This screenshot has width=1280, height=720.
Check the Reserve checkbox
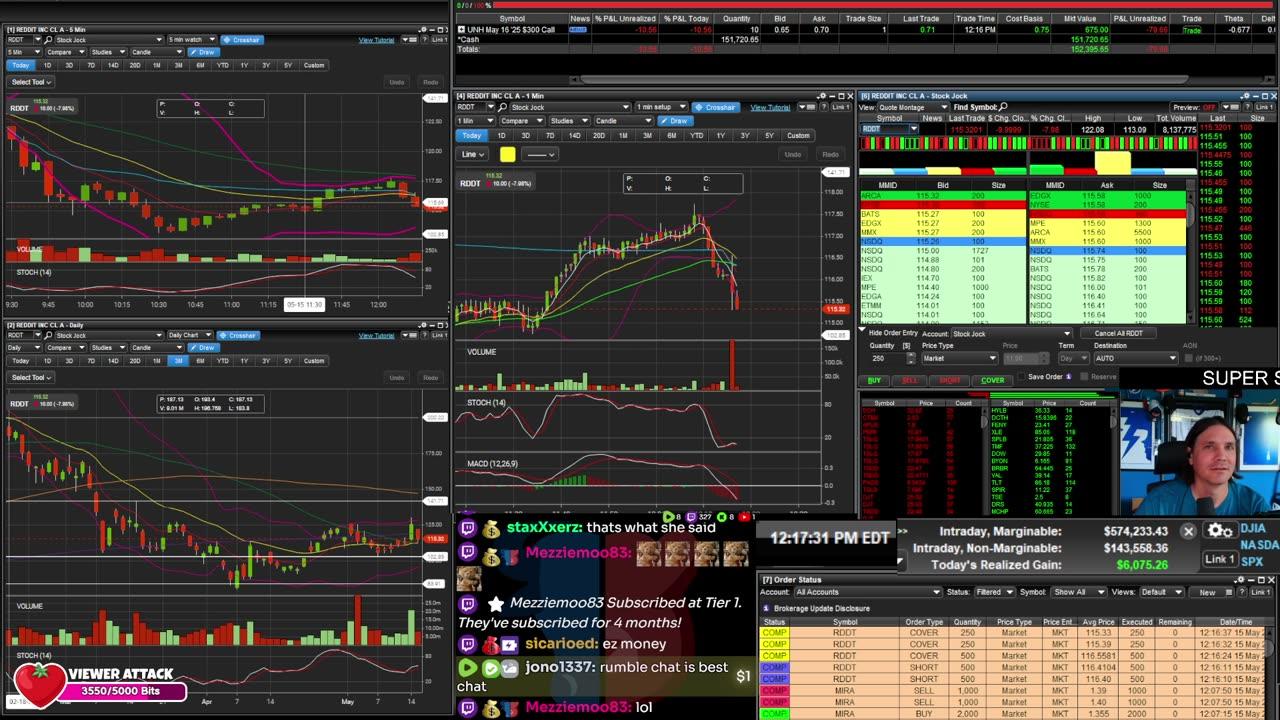pos(1085,377)
